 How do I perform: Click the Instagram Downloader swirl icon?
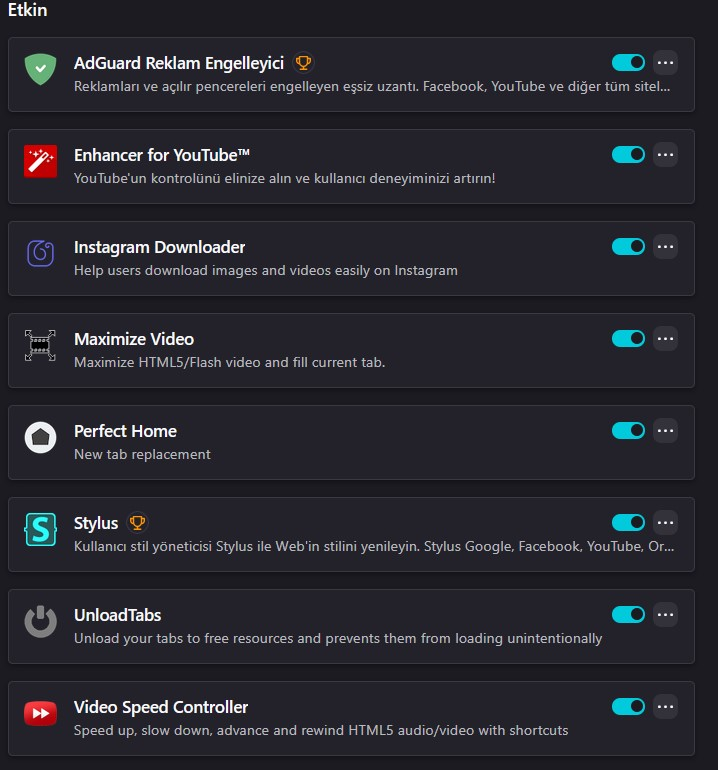coord(40,252)
